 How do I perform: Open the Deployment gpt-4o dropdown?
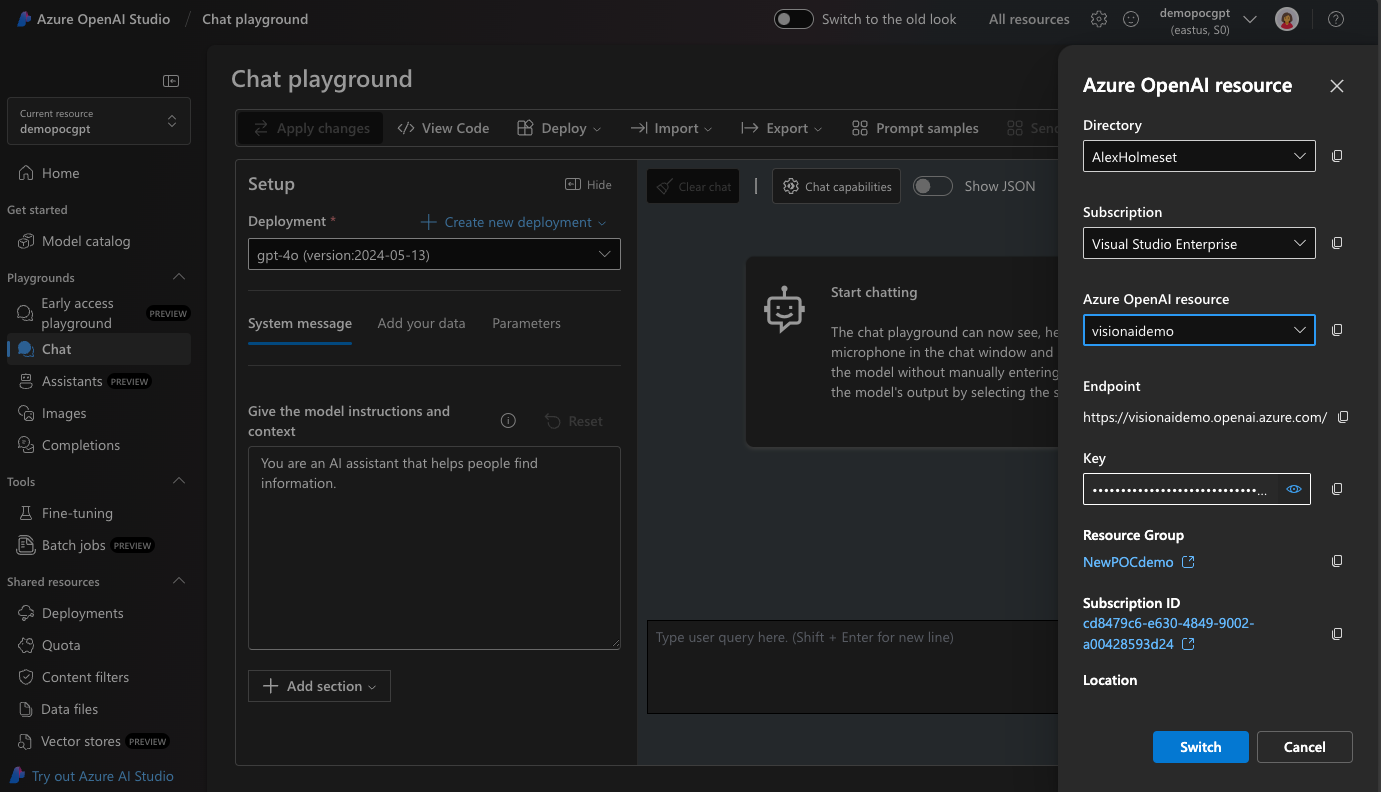point(434,255)
